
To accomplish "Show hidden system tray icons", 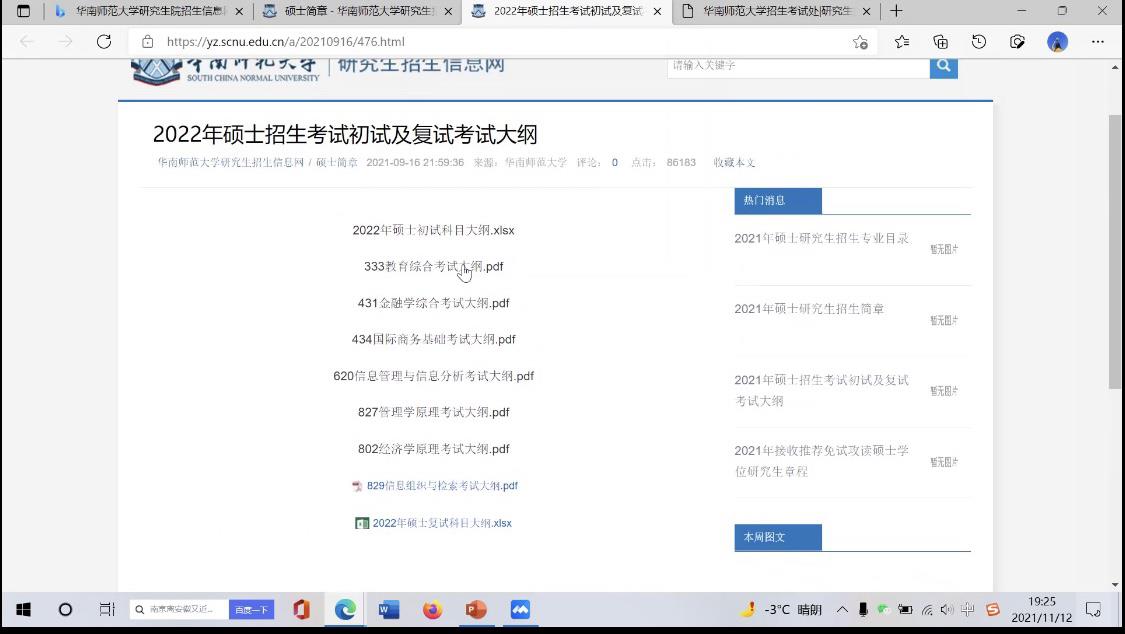I will (841, 609).
